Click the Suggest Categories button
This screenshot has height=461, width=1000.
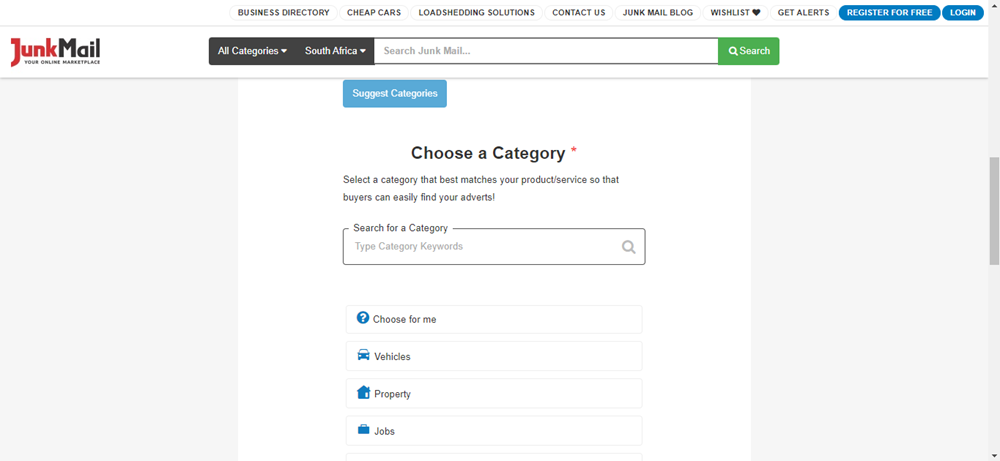tap(394, 93)
